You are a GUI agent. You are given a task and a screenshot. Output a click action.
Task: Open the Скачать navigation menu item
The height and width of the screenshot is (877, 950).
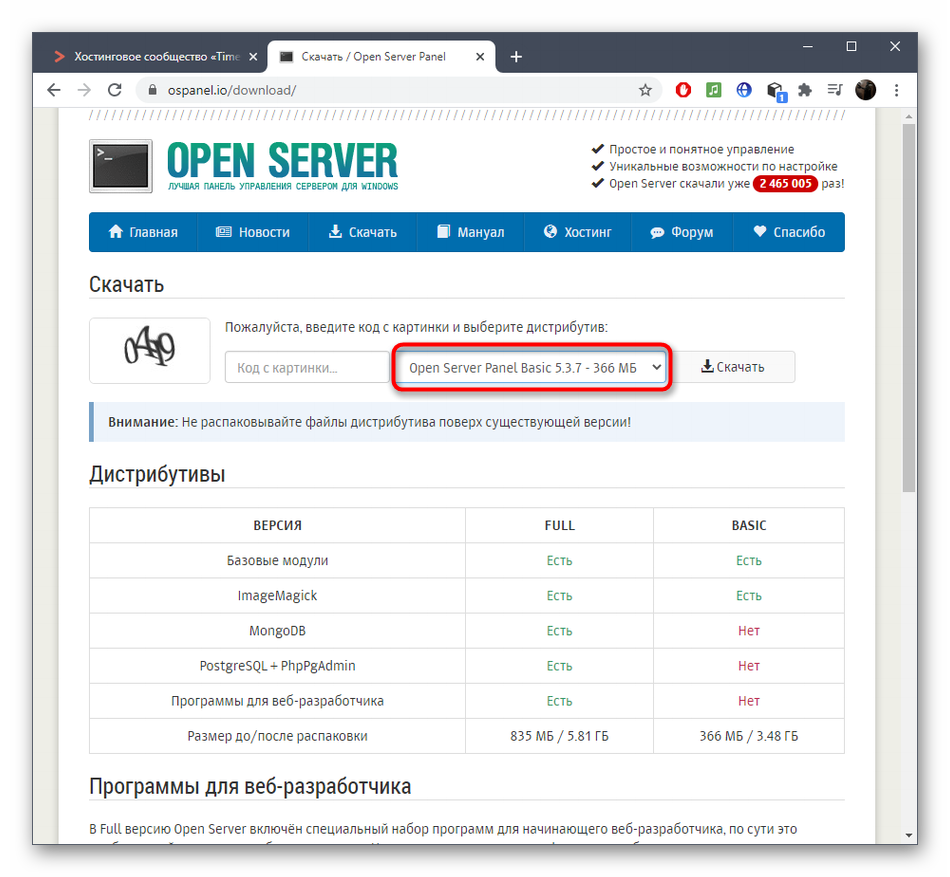click(x=362, y=232)
